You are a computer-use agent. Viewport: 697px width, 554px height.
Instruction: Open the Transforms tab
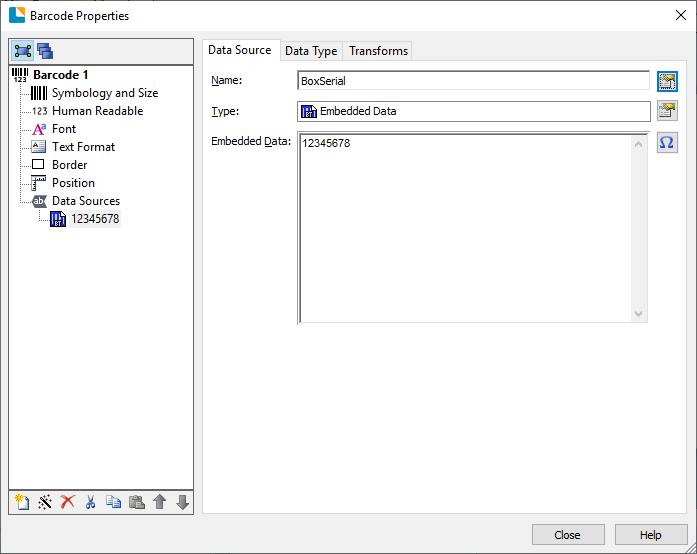[378, 51]
